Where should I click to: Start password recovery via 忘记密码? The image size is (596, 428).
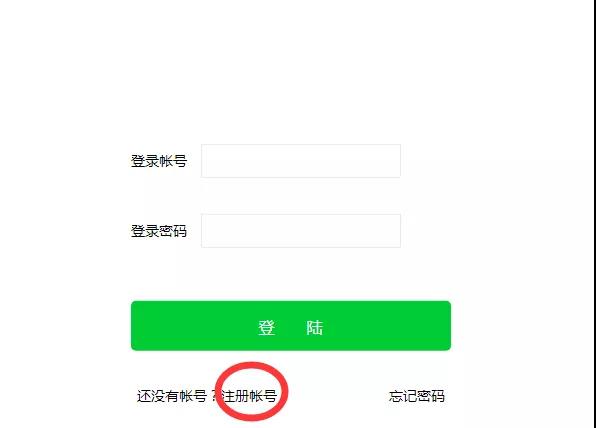click(x=417, y=396)
